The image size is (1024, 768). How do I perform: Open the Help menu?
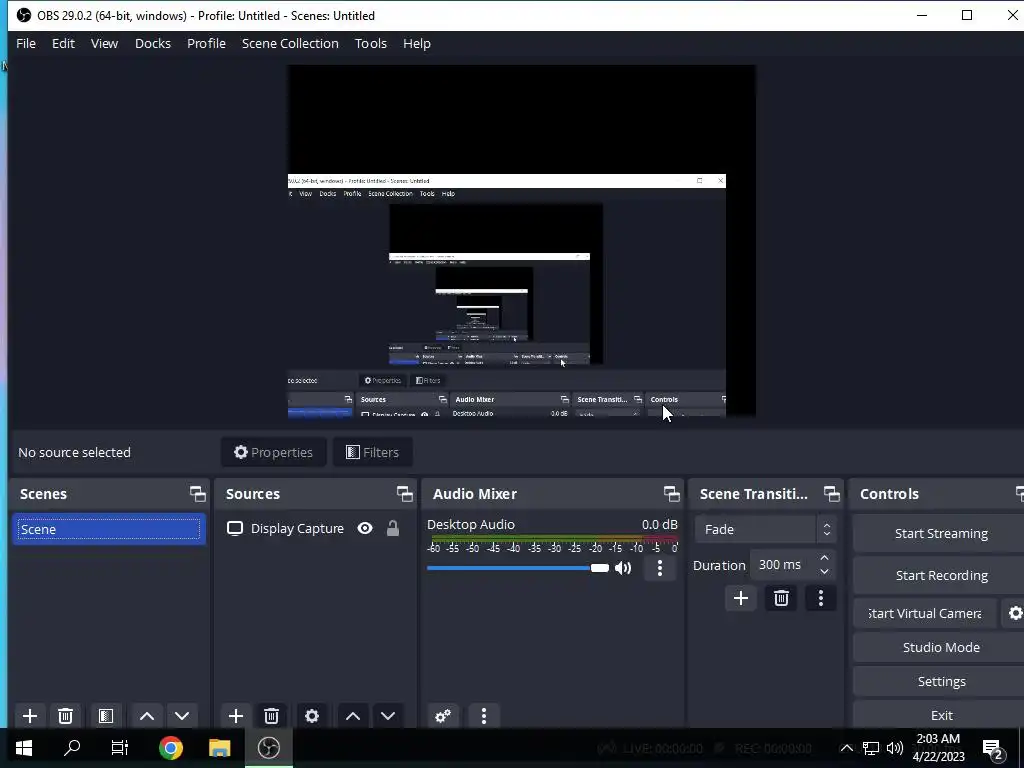point(417,44)
